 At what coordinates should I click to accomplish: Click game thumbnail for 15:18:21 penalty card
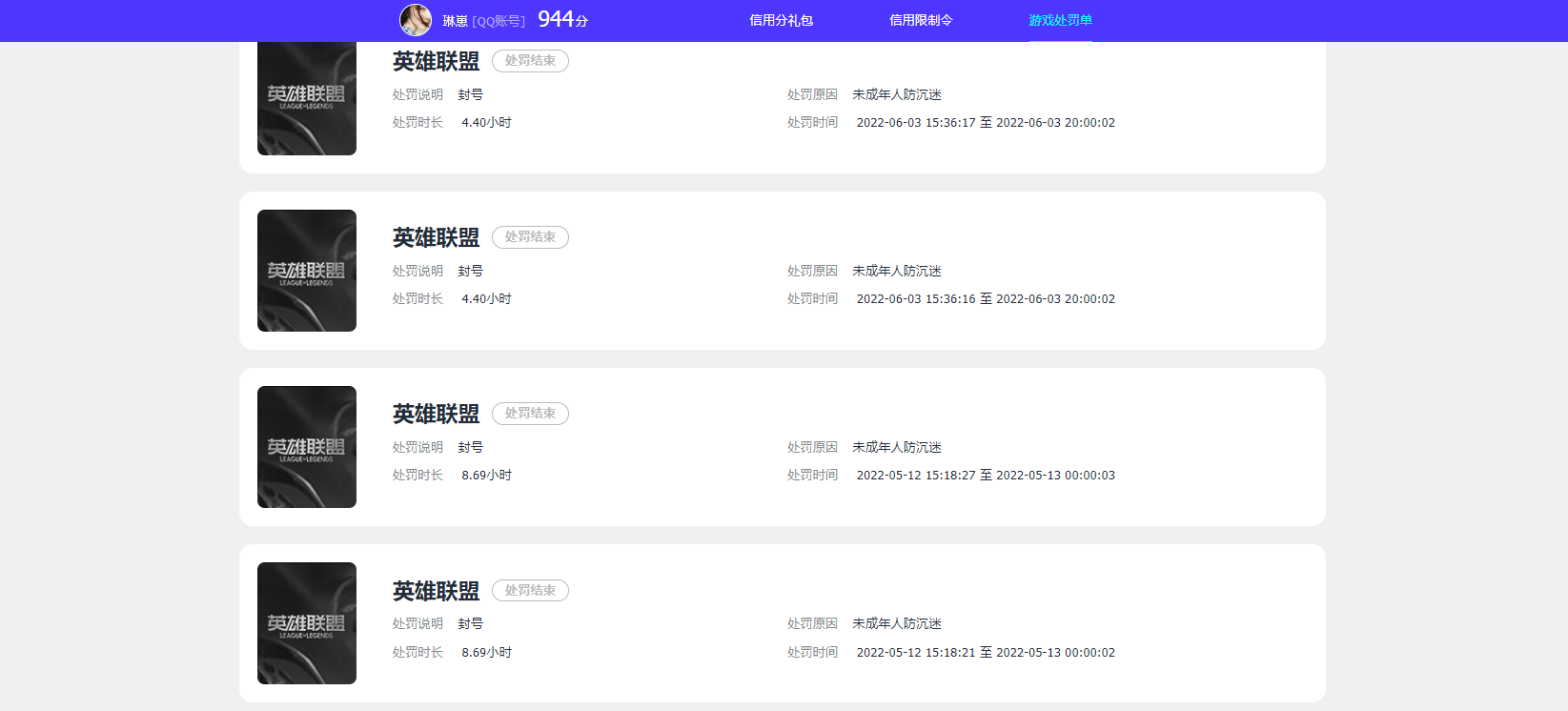307,623
